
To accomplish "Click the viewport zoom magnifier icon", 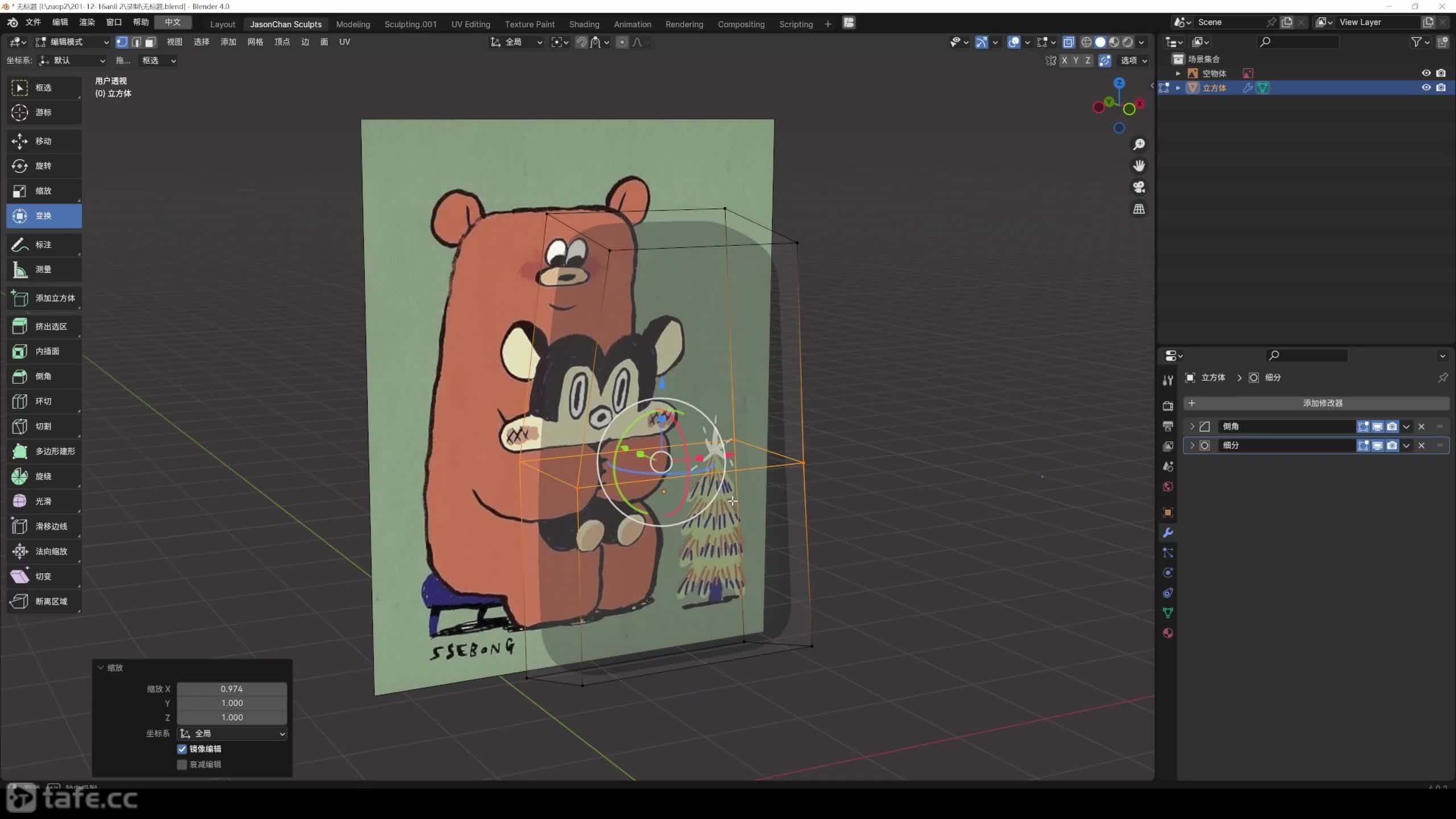I will click(1139, 144).
